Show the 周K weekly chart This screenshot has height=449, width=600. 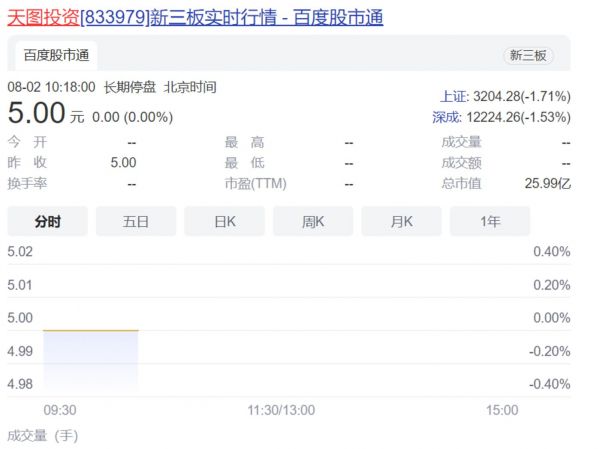click(x=313, y=221)
